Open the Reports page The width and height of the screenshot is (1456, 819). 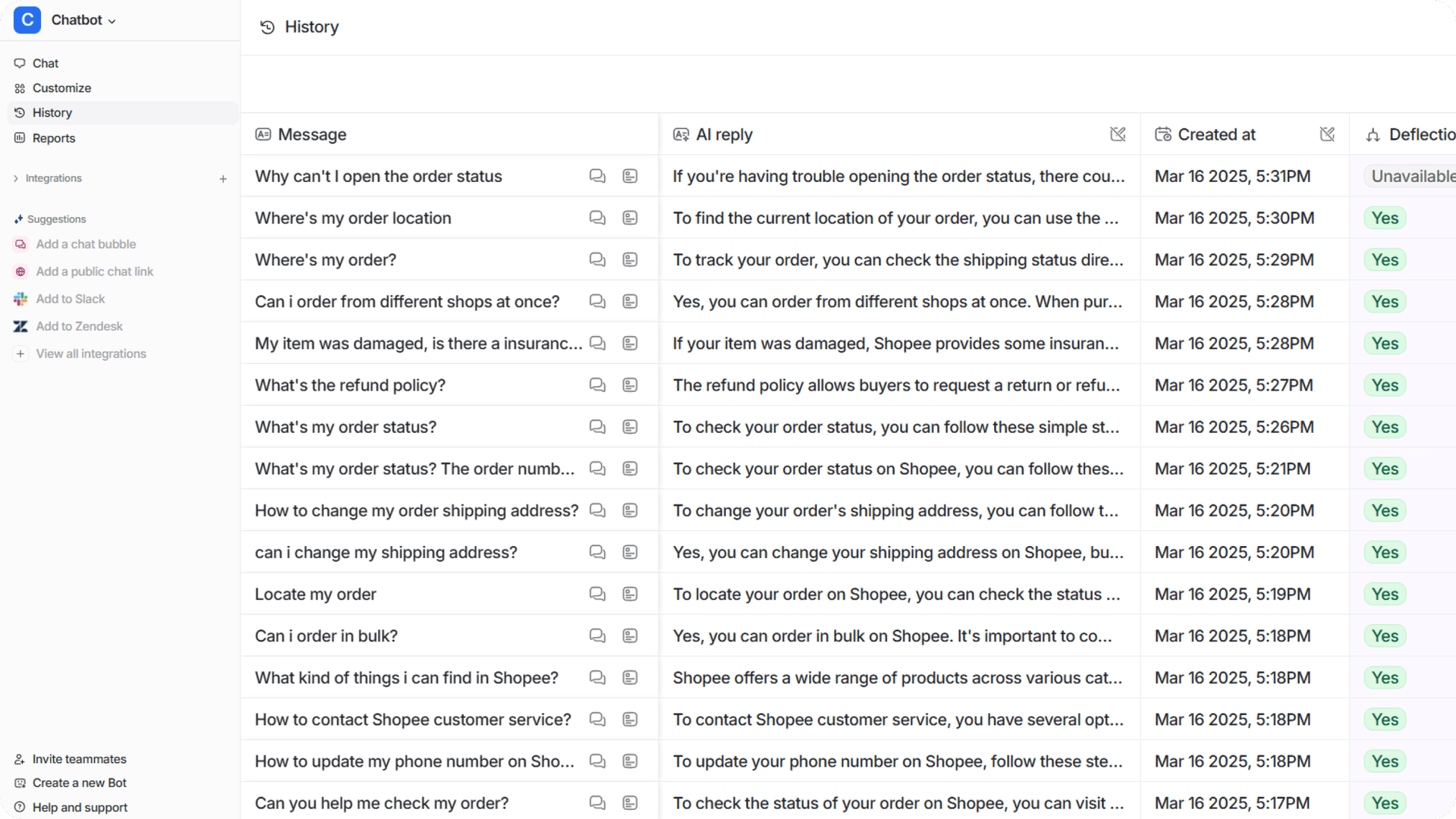tap(54, 138)
